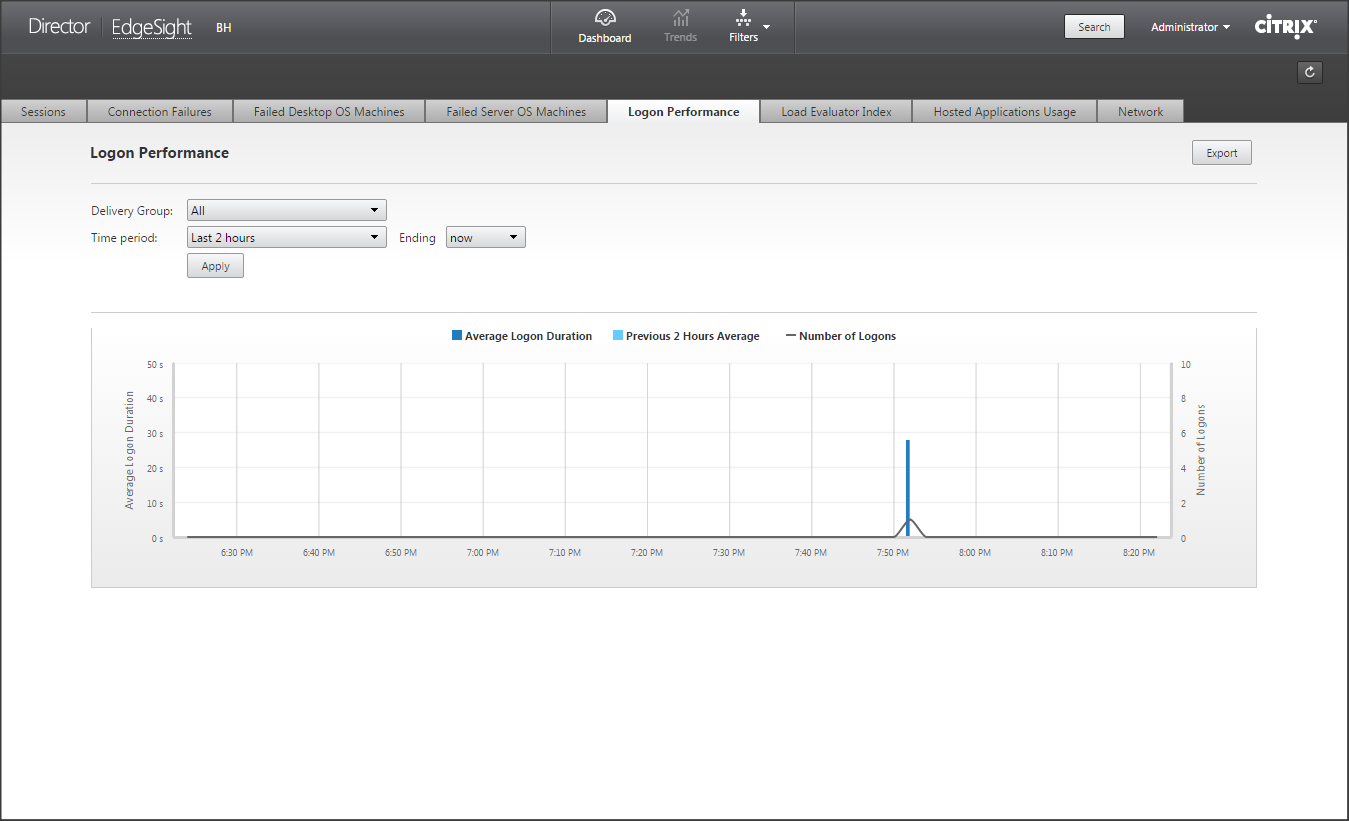Open the Trends chart icon
Screen dimensions: 1349x821
tap(680, 19)
